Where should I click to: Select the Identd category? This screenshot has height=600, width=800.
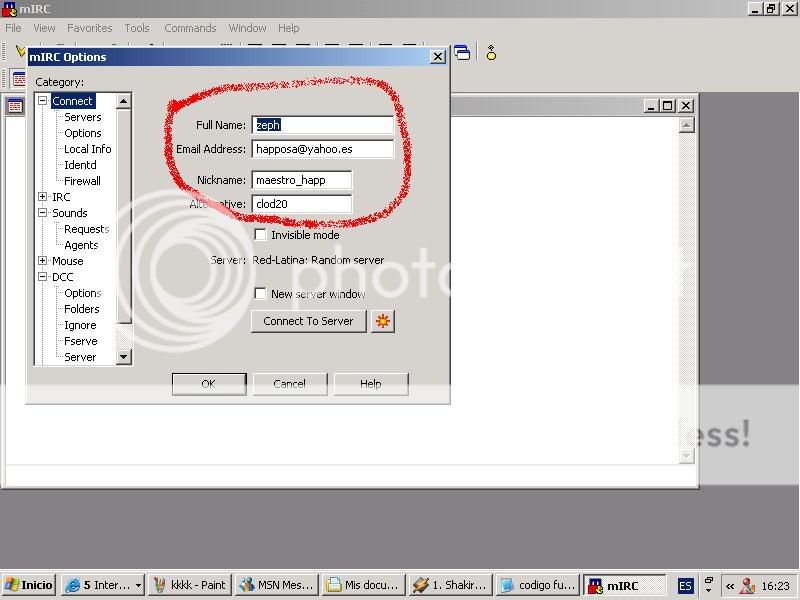[80, 165]
